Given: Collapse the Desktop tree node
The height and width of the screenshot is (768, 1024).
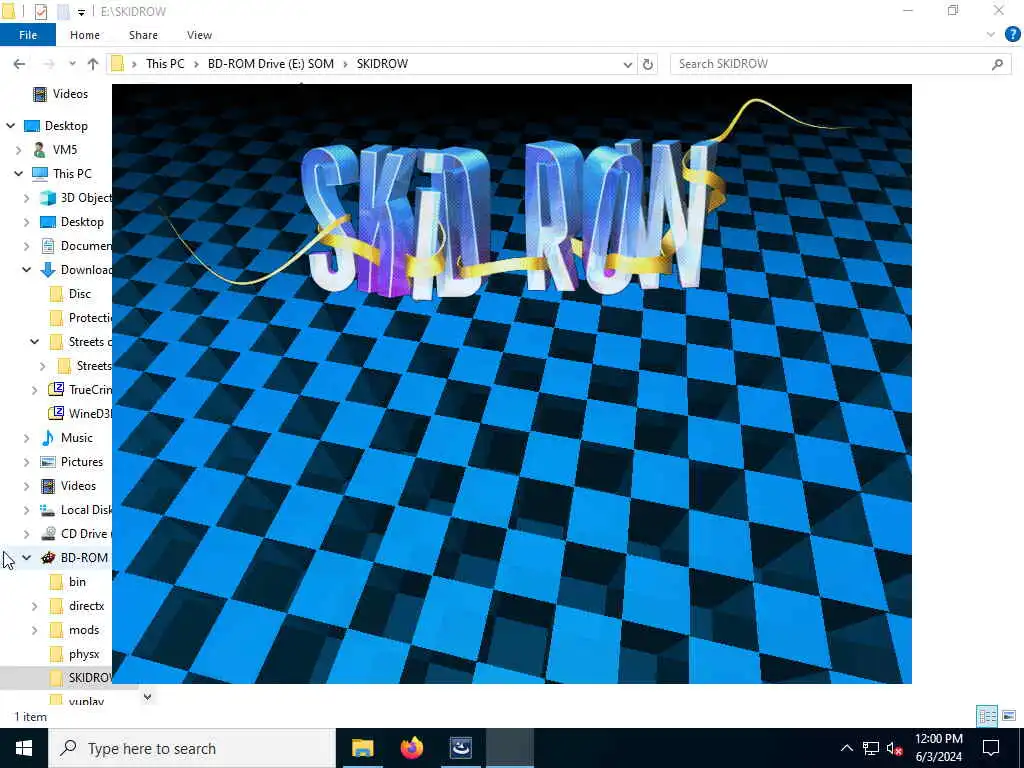Looking at the screenshot, I should [10, 125].
